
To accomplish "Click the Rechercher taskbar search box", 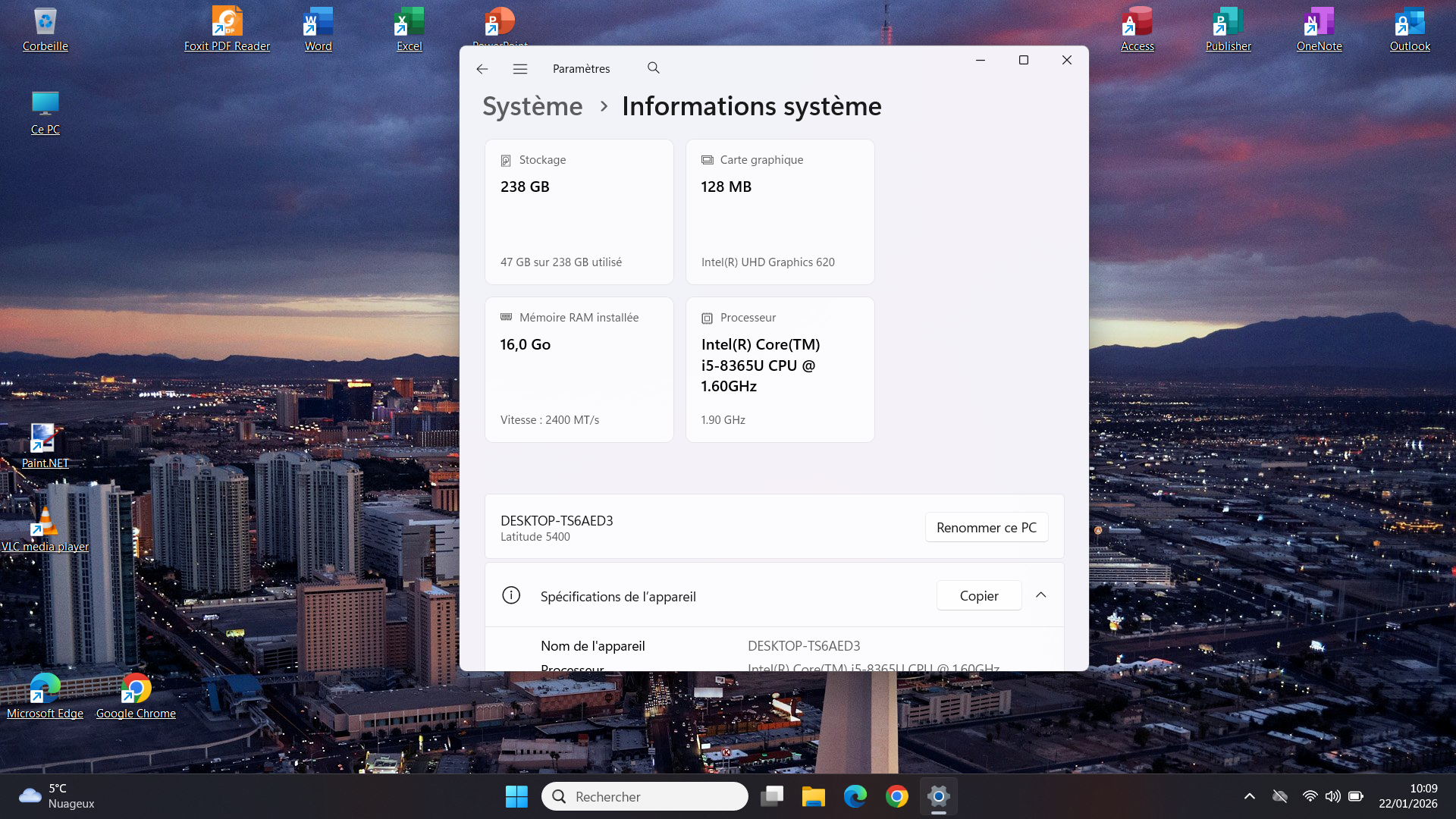I will pos(645,796).
